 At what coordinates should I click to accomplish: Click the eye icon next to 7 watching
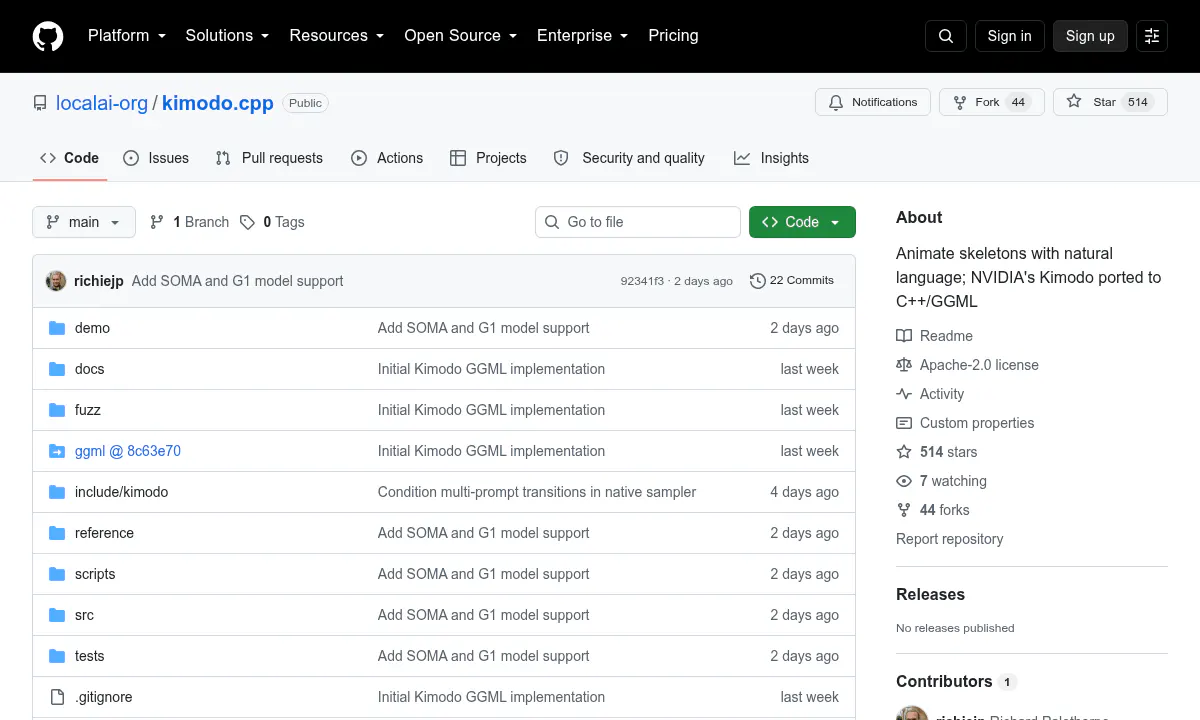click(x=904, y=481)
